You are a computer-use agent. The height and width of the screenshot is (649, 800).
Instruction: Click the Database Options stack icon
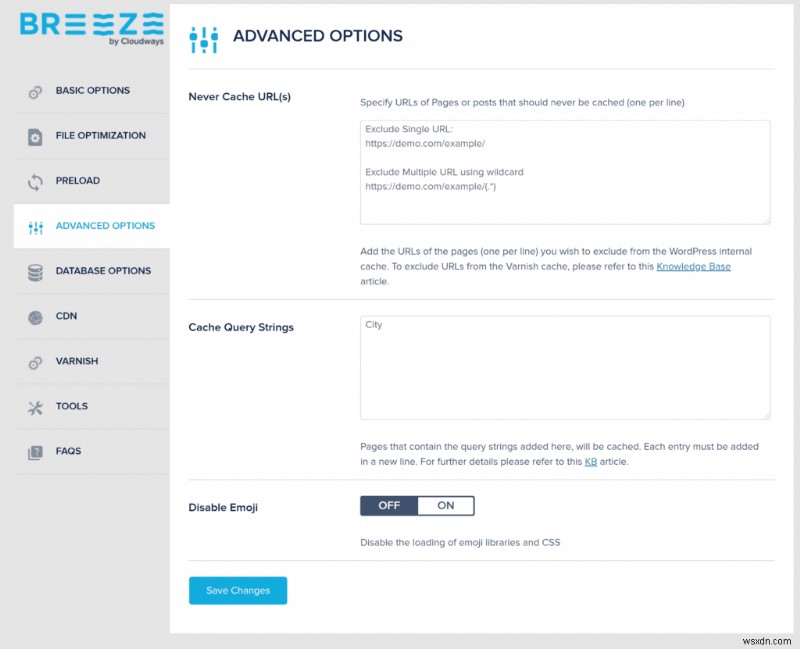[x=36, y=272]
